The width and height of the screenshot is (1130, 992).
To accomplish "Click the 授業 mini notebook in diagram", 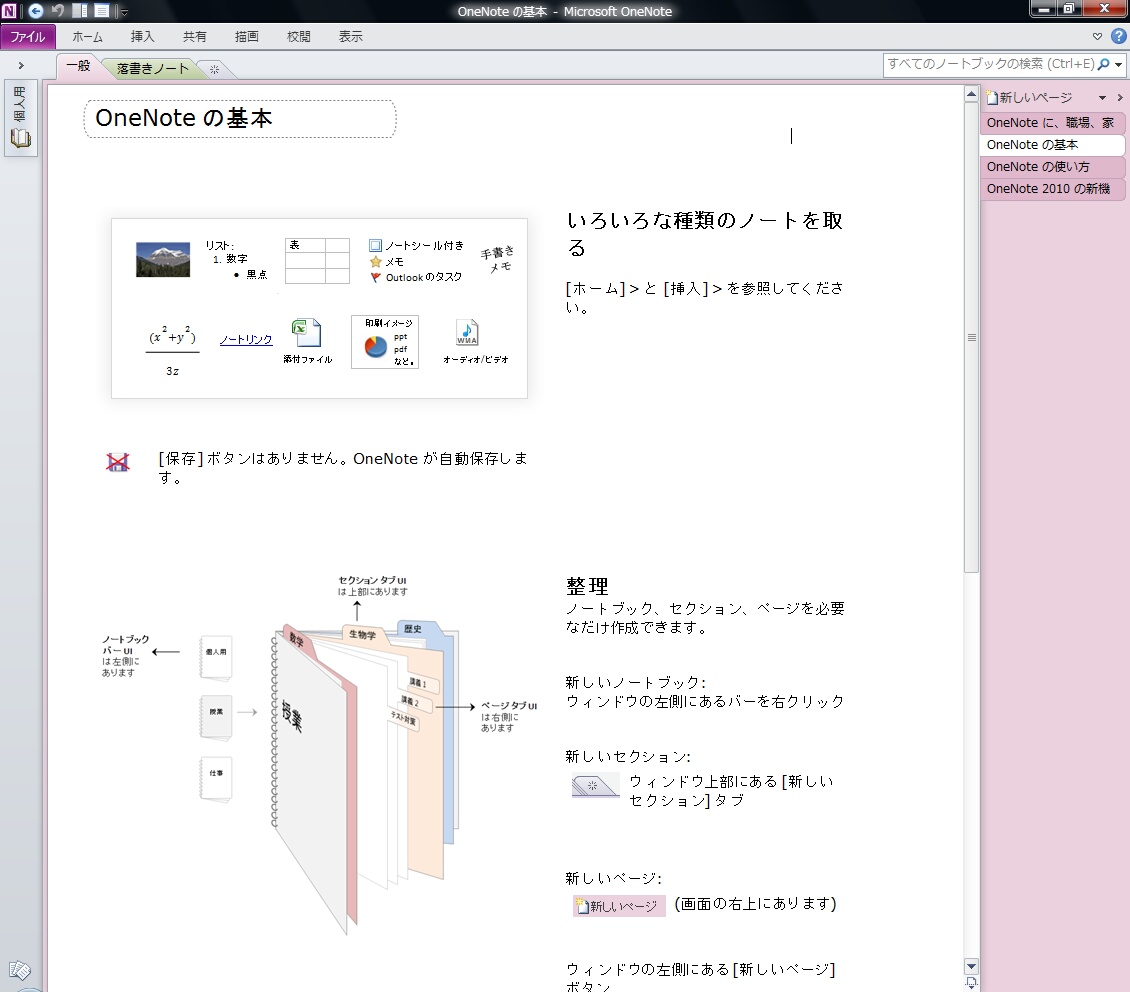I will point(216,717).
